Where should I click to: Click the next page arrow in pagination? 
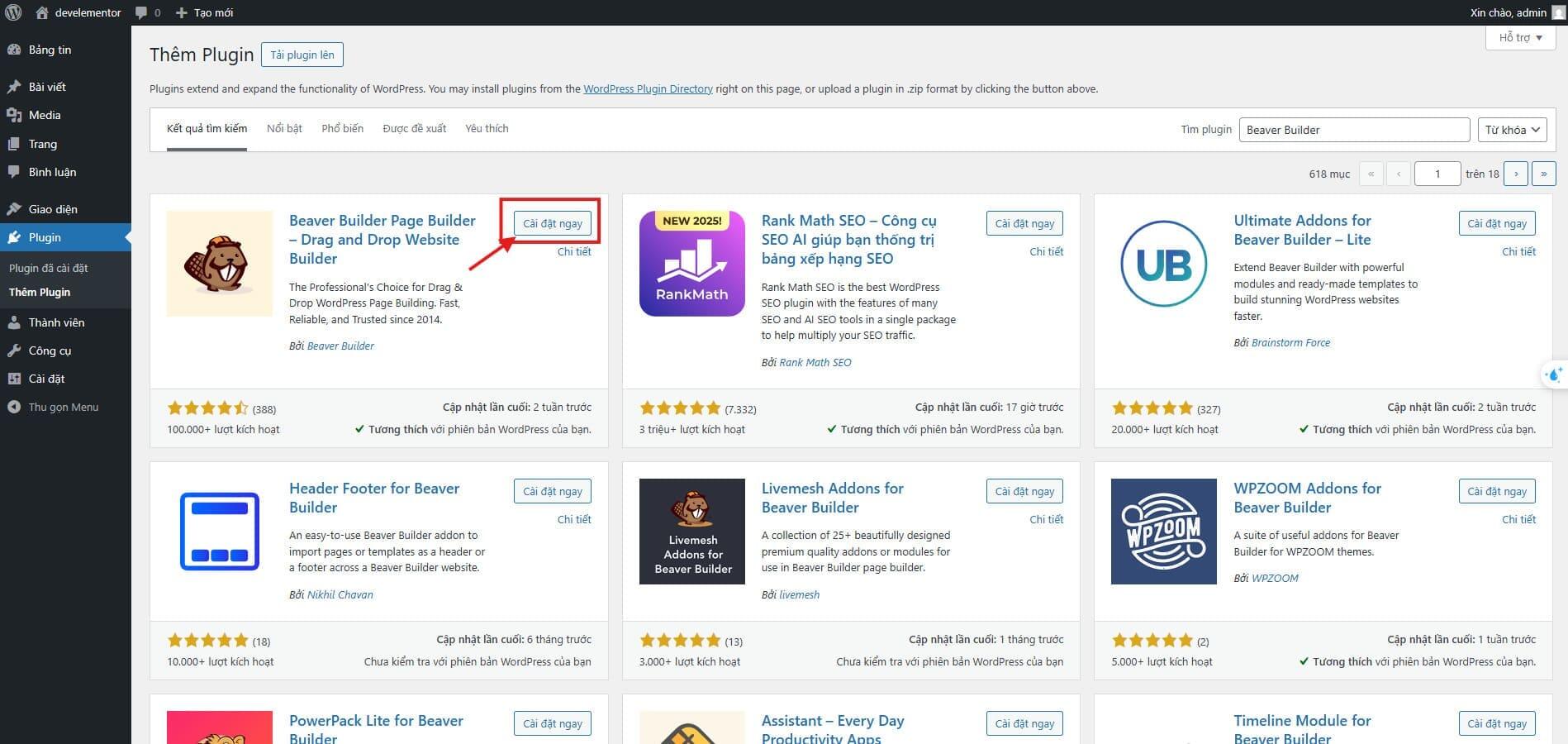click(x=1516, y=174)
